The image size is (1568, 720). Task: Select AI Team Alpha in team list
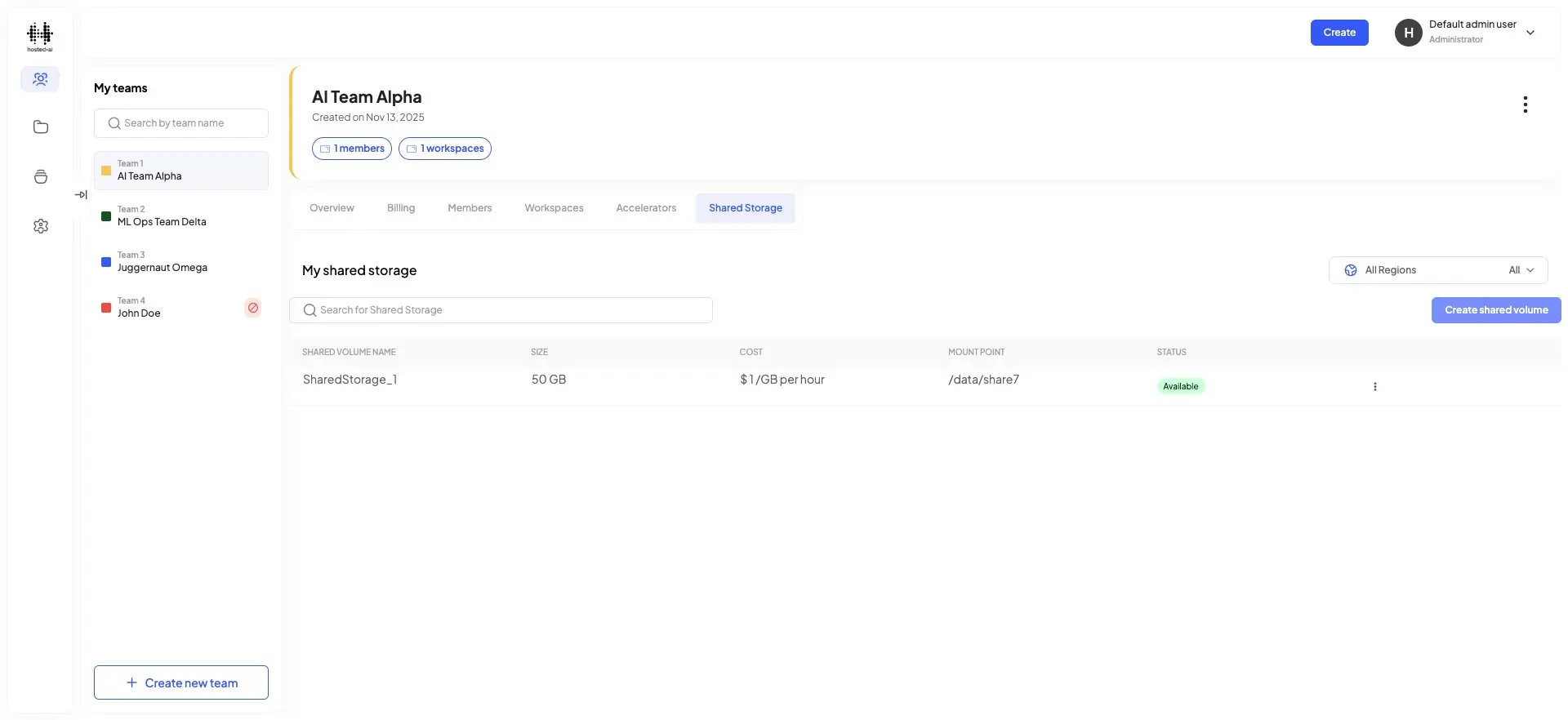click(x=181, y=171)
